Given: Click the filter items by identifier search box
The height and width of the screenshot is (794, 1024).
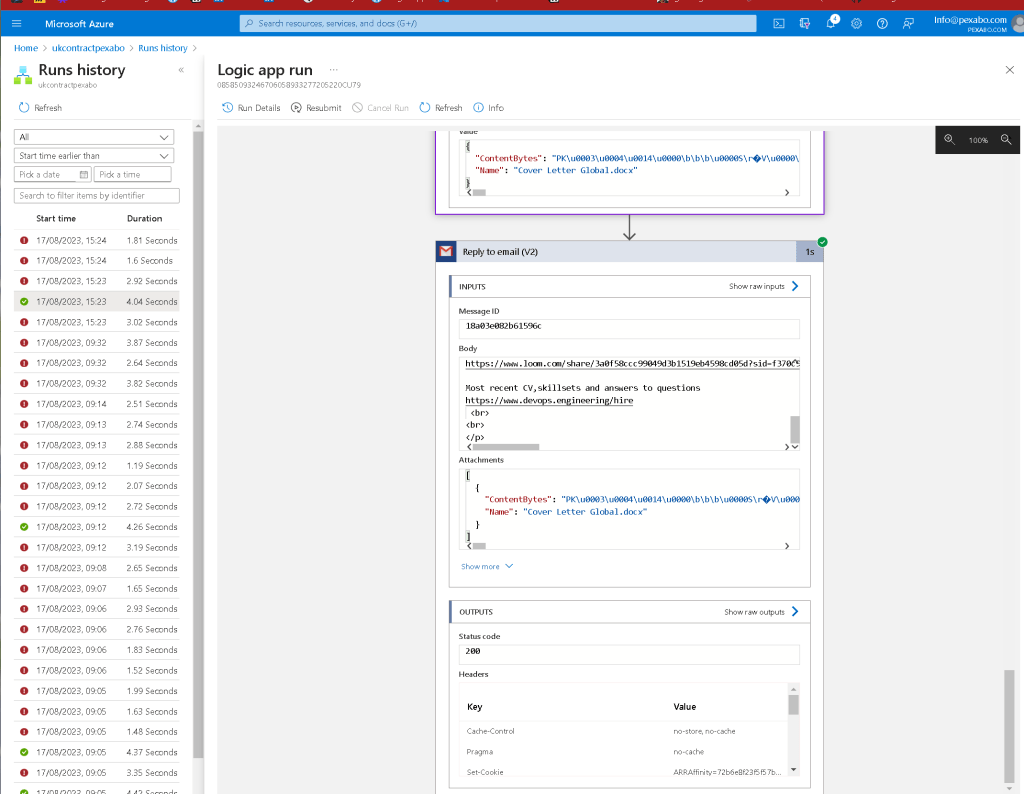Looking at the screenshot, I should coord(97,195).
